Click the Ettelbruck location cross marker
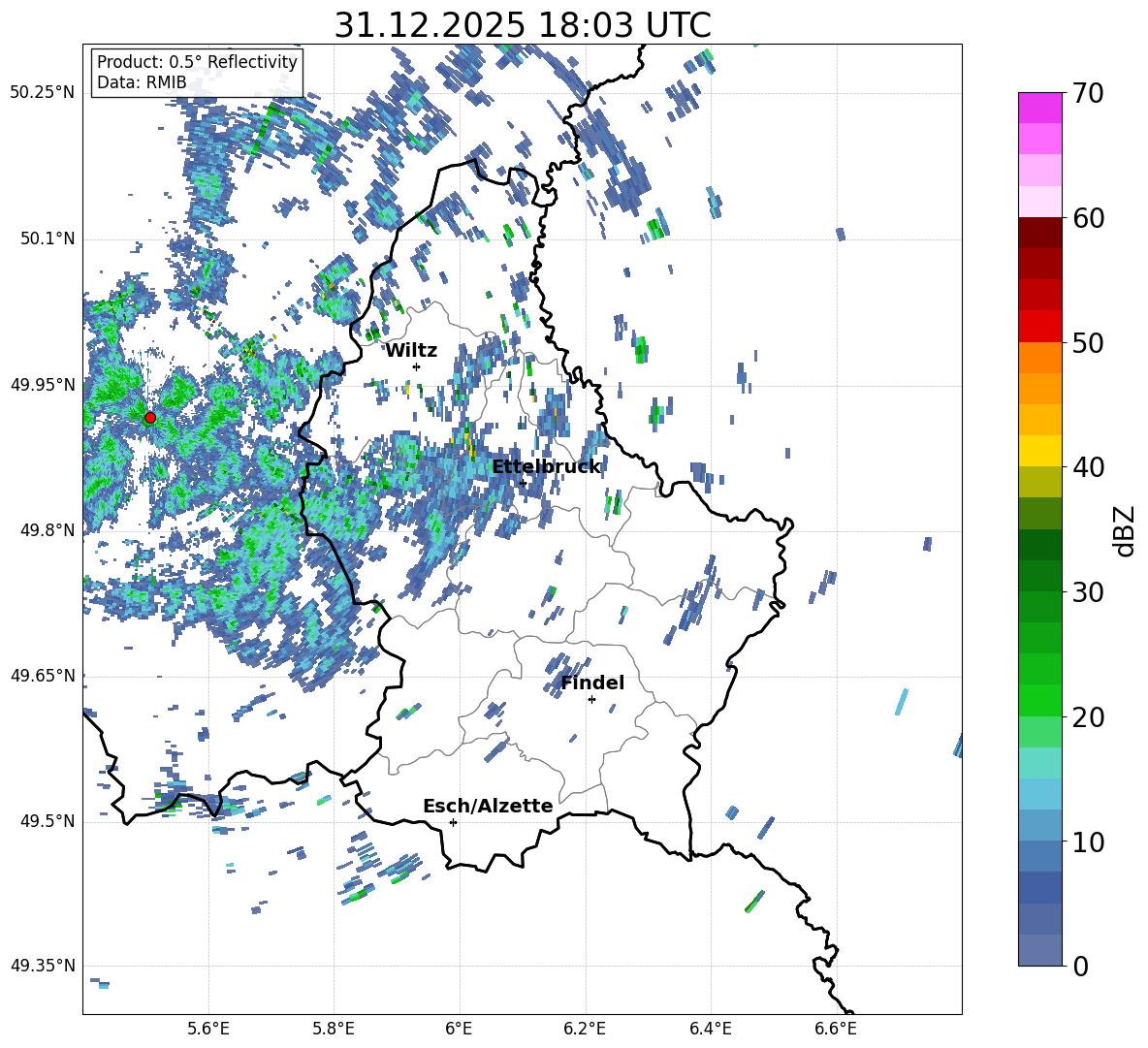The height and width of the screenshot is (1048, 1148). pyautogui.click(x=523, y=483)
